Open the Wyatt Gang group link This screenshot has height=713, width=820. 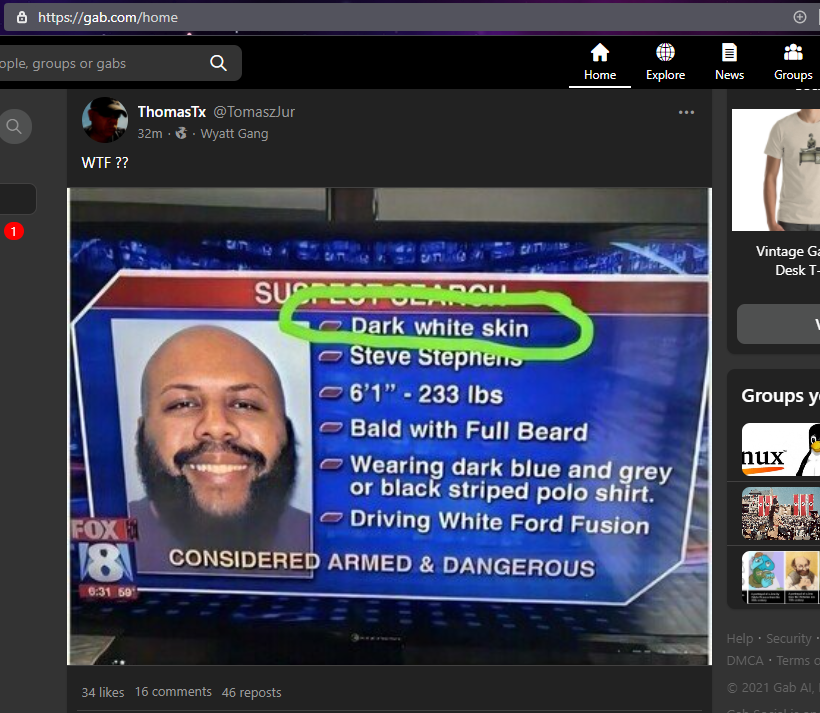234,134
